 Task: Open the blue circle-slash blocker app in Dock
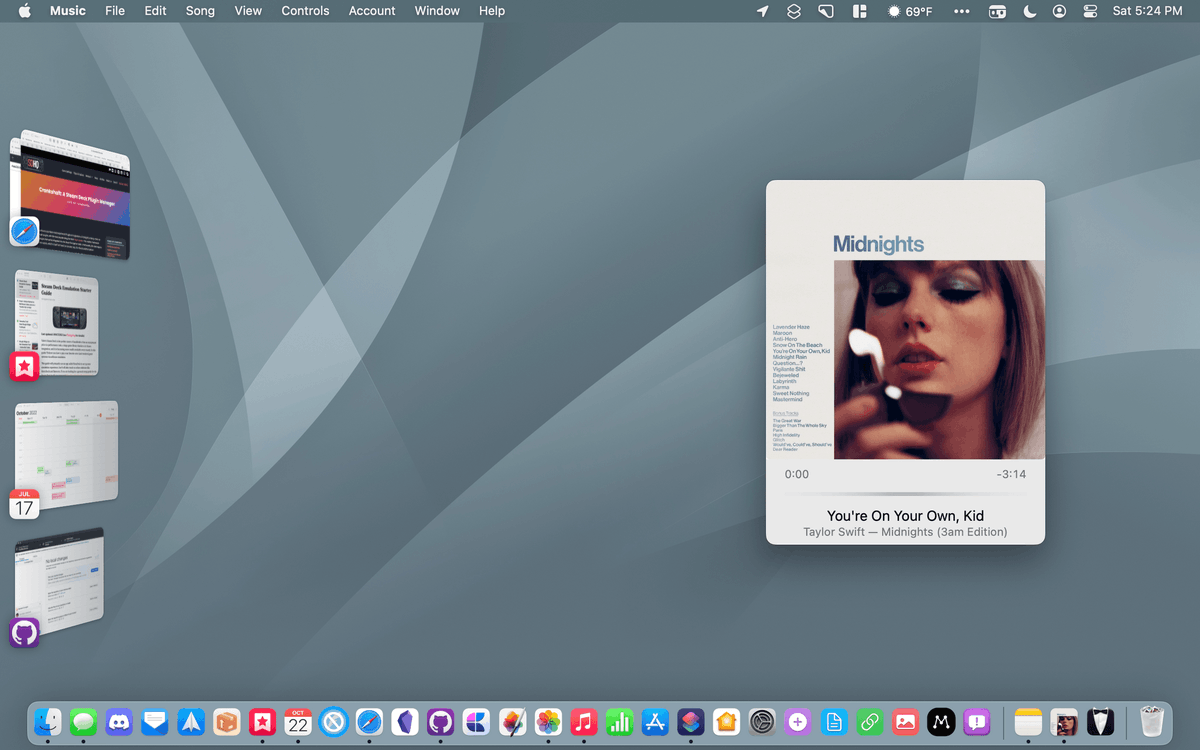[x=334, y=721]
